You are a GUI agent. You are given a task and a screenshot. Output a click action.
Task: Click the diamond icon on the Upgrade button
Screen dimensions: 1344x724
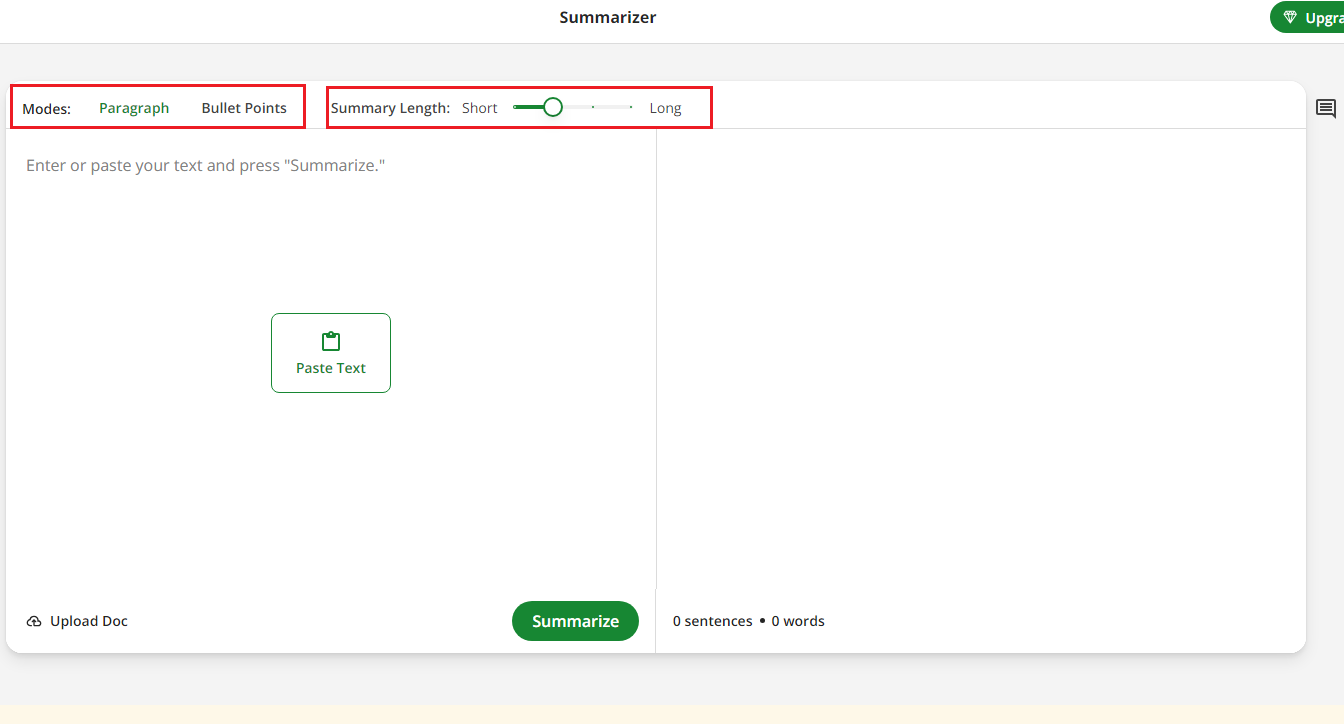click(1290, 18)
